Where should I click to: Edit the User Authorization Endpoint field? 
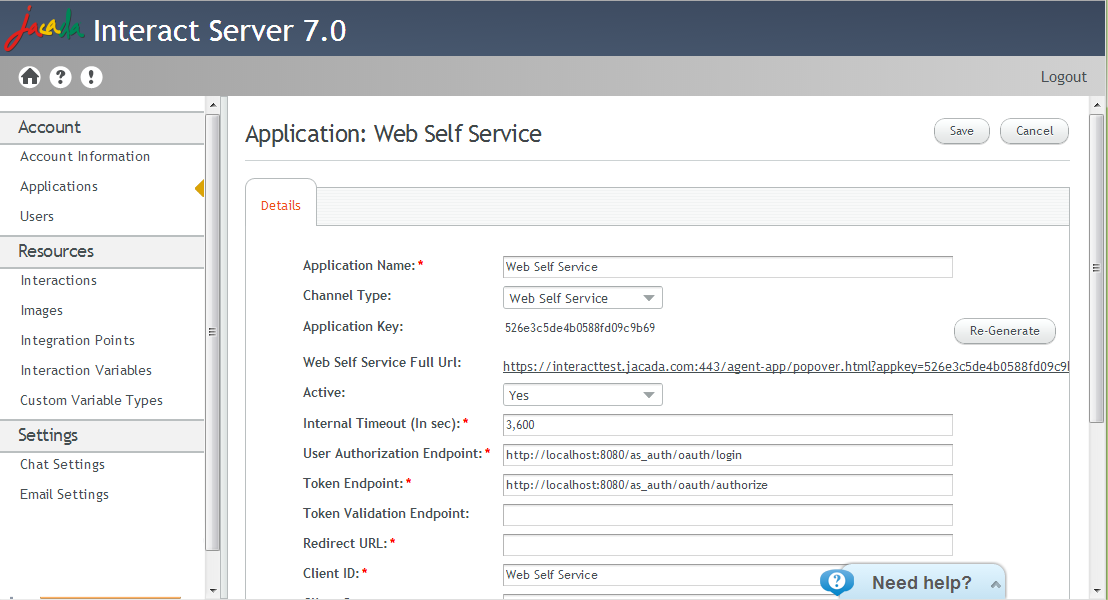coord(728,454)
